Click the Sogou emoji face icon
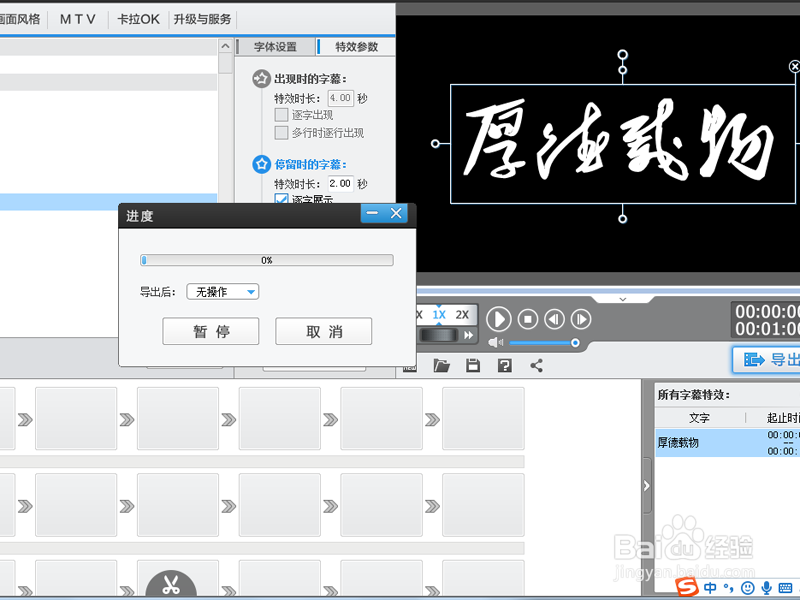 tap(747, 588)
